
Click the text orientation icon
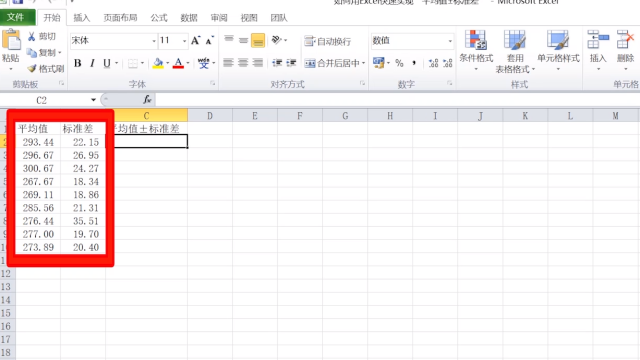(277, 40)
